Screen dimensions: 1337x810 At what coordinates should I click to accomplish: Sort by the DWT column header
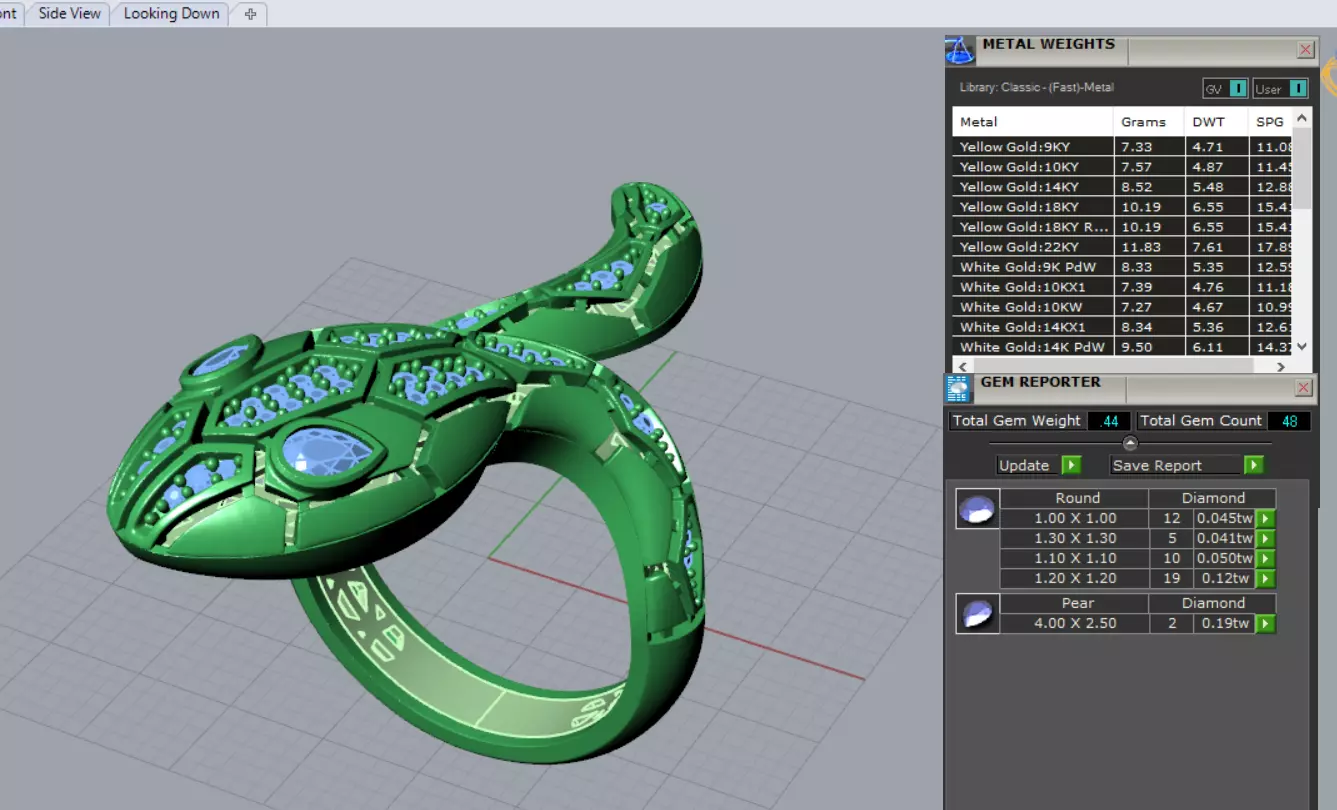[x=1216, y=122]
